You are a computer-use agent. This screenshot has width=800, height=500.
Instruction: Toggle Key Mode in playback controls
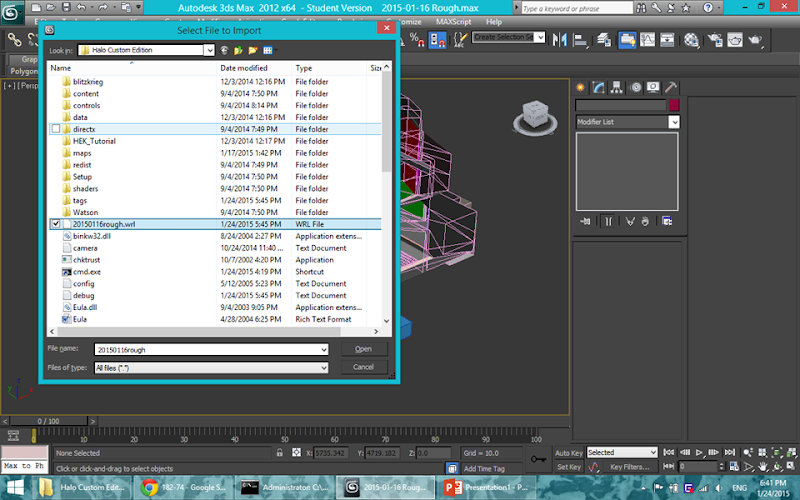(668, 466)
